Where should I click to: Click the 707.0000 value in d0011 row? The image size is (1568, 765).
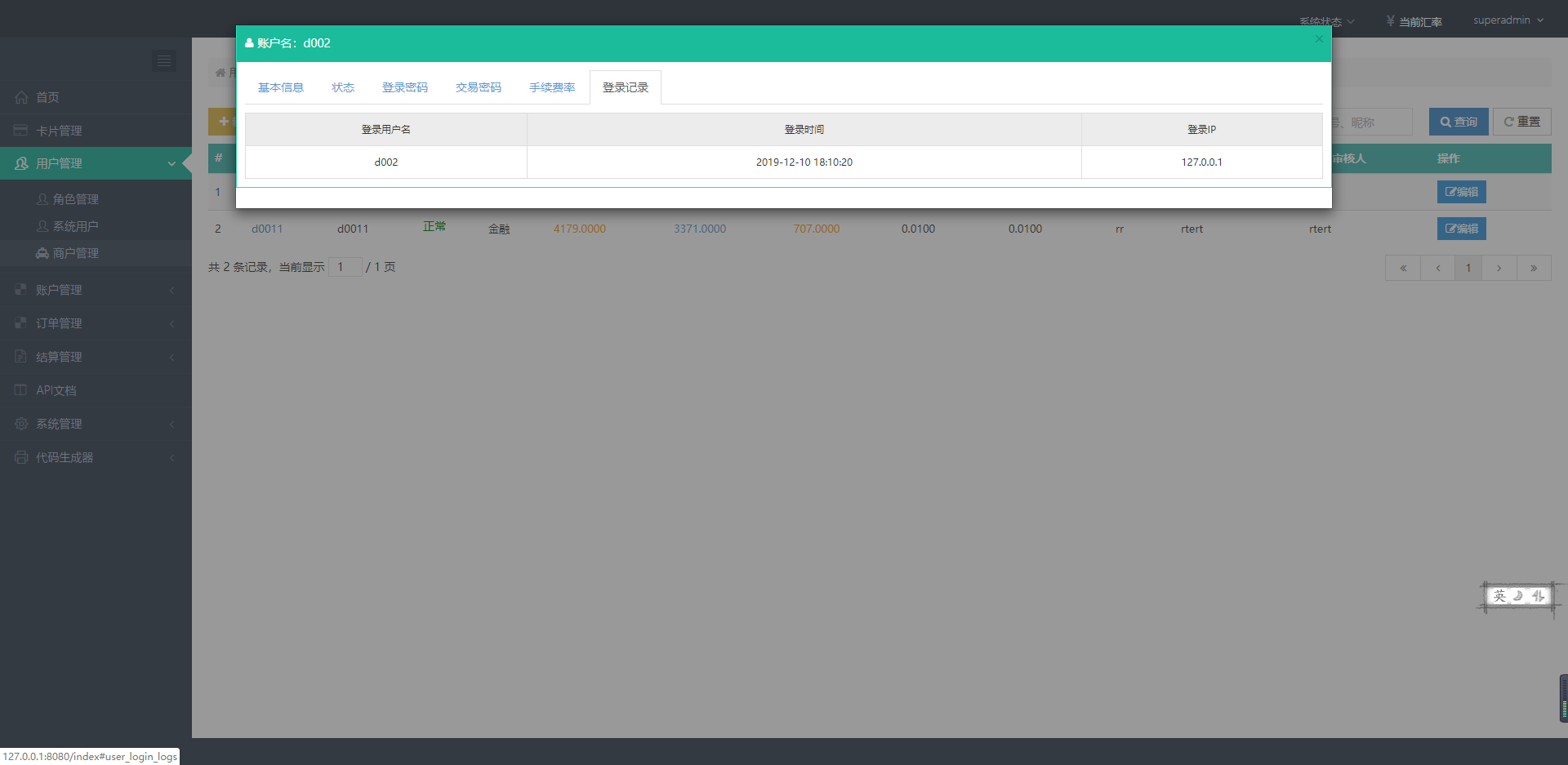(817, 229)
